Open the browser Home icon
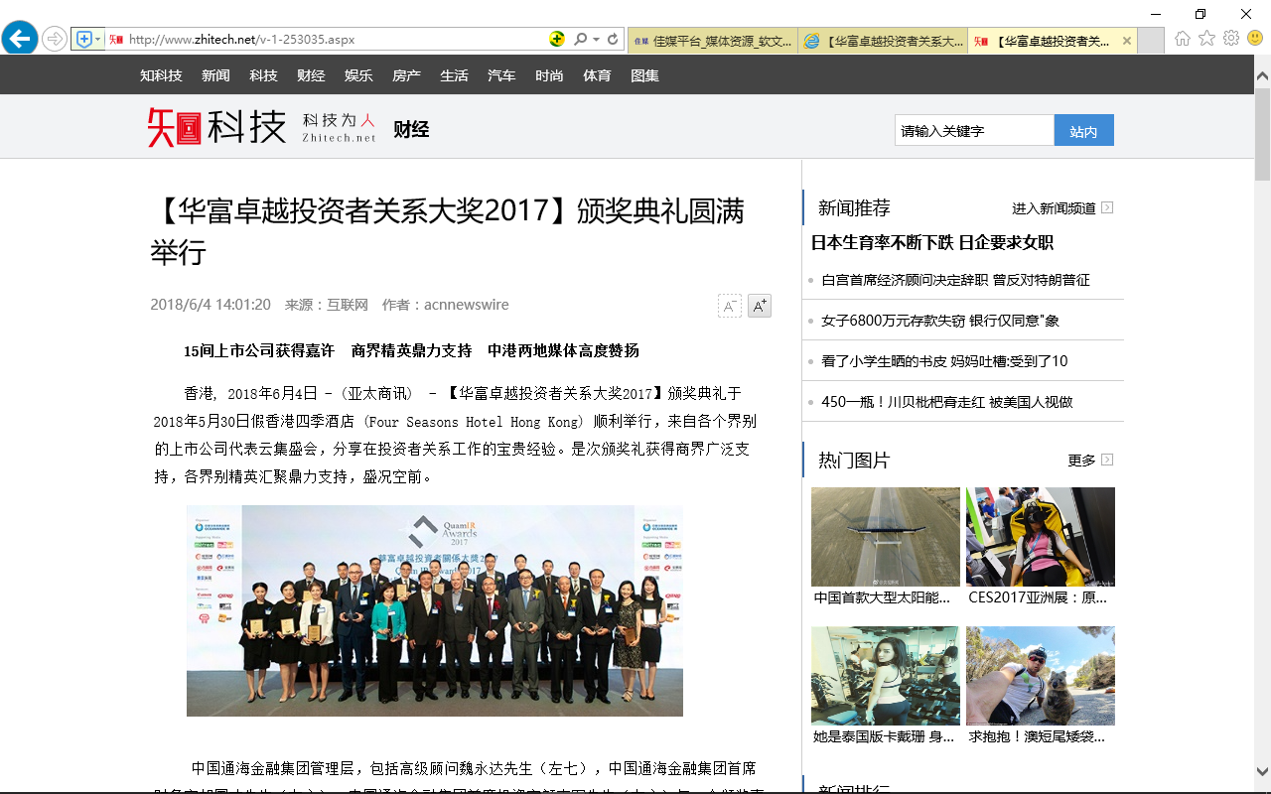This screenshot has height=794, width=1271. [x=1183, y=39]
